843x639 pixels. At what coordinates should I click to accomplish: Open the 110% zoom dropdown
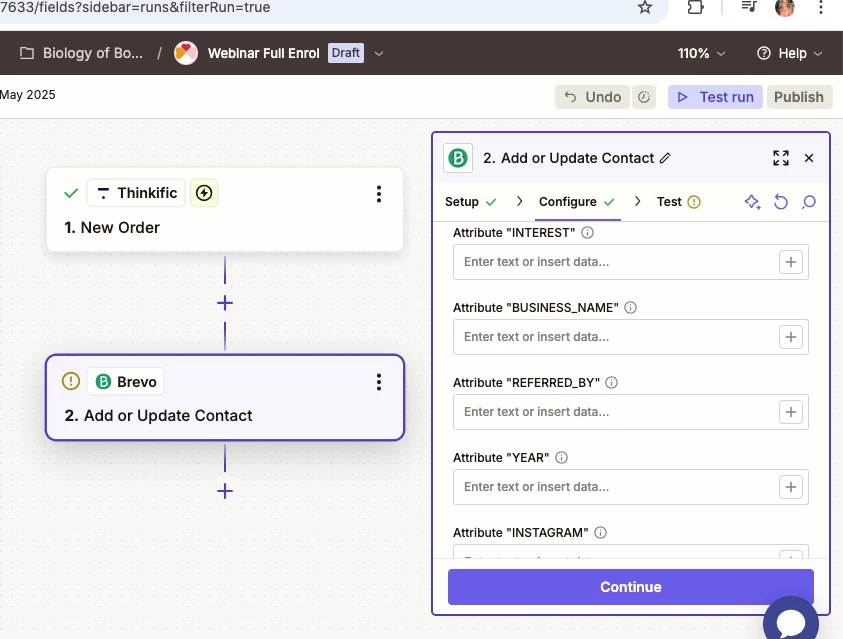701,53
